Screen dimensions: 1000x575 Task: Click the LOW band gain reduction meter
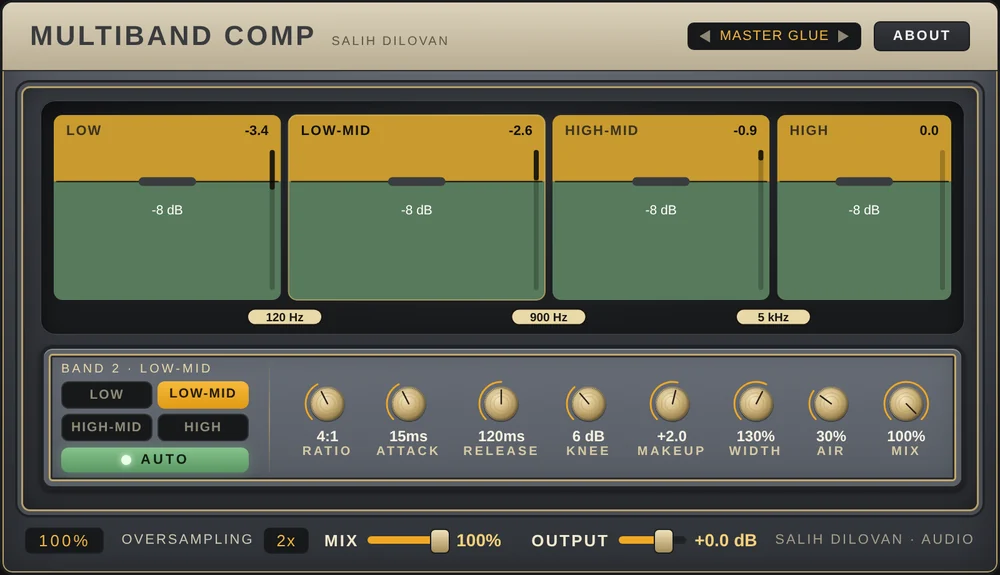pos(272,220)
